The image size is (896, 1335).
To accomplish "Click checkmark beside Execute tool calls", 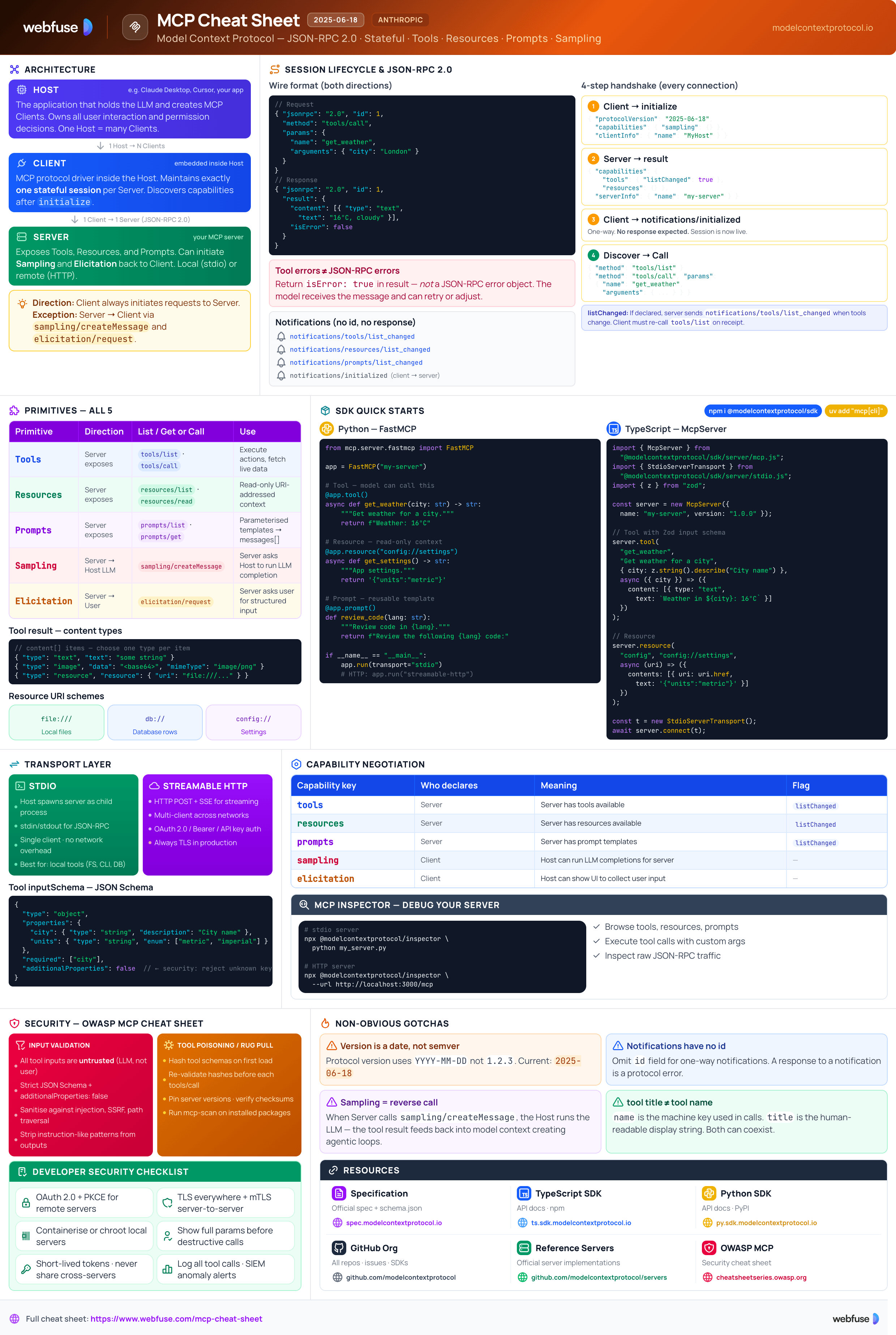I will [x=596, y=941].
